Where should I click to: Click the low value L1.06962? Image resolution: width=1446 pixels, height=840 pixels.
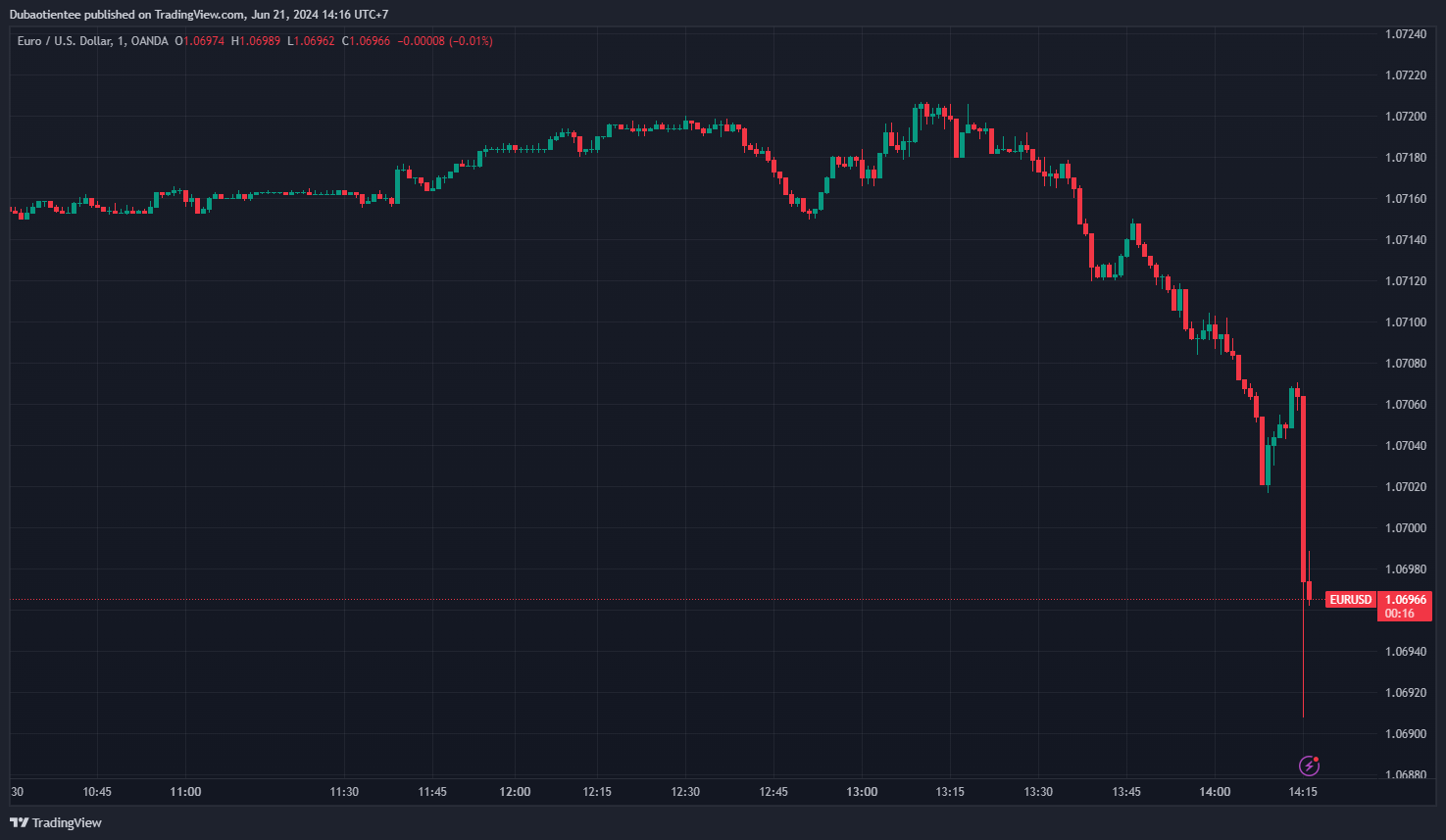[311, 41]
